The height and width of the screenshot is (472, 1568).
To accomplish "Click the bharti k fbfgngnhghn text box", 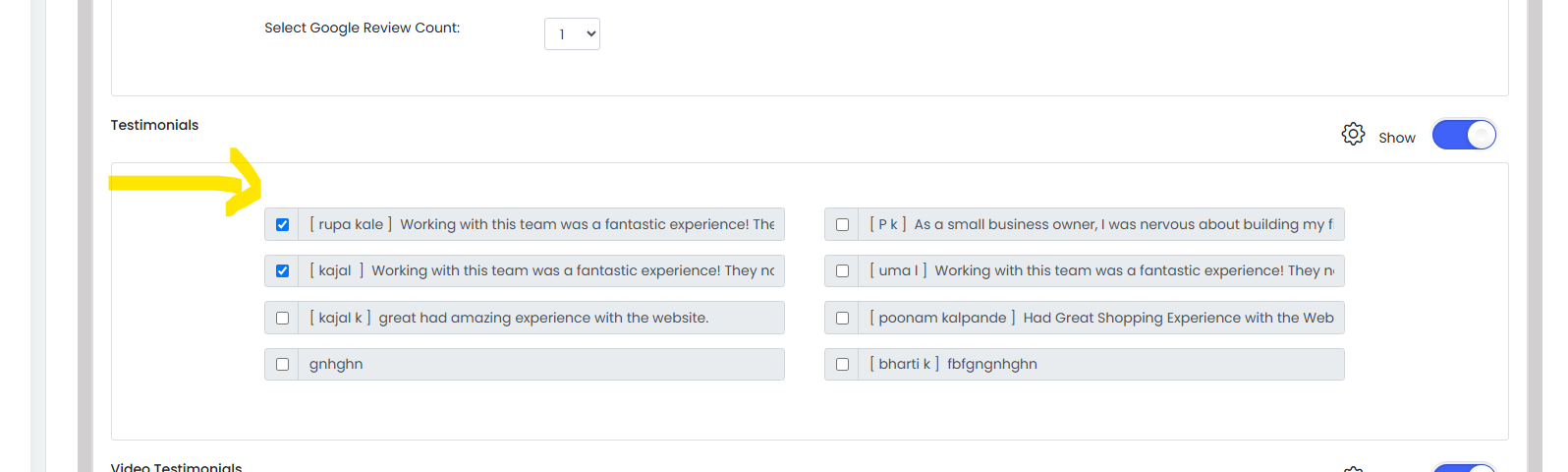I will click(1101, 364).
